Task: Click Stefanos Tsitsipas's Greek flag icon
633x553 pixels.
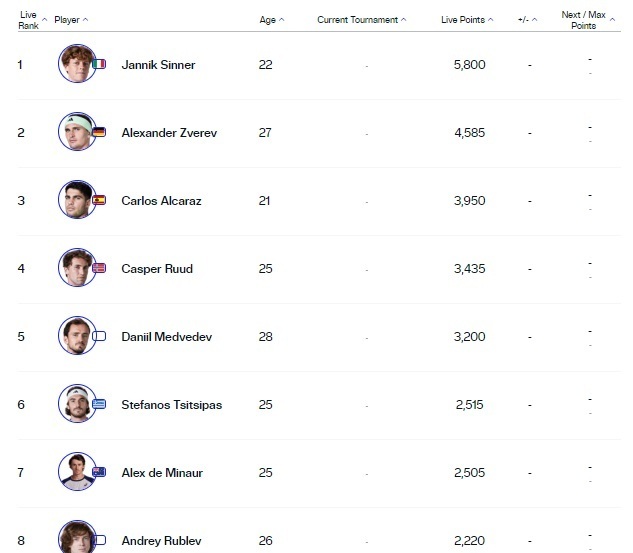Action: [98, 405]
